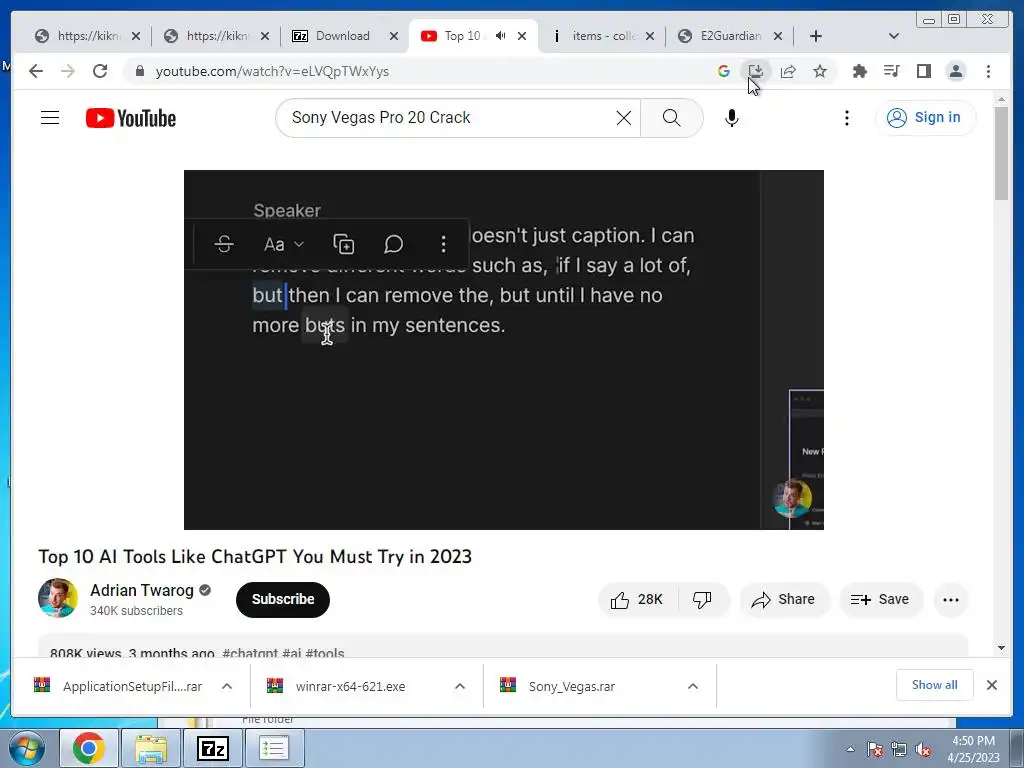Image resolution: width=1024 pixels, height=768 pixels.
Task: Click the Google icon in address bar
Action: [x=724, y=71]
